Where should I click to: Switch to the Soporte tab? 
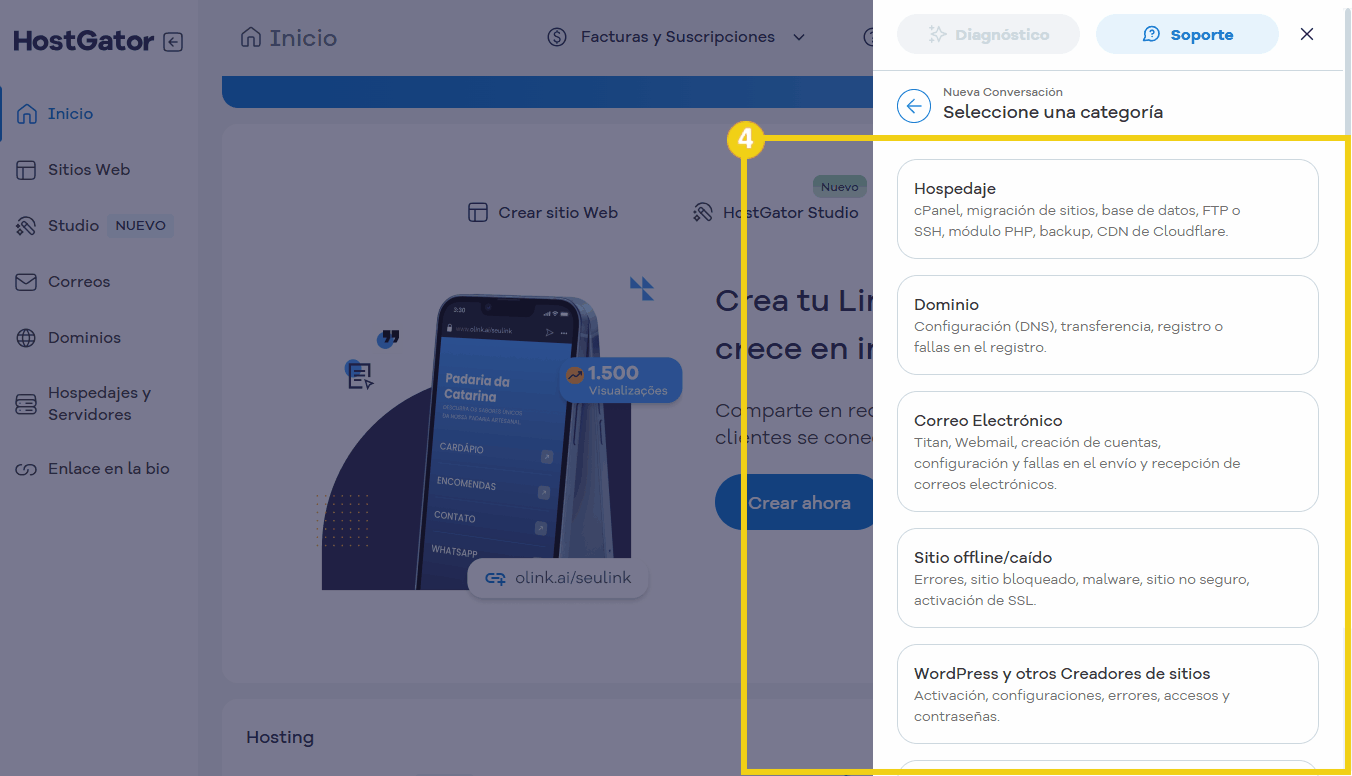[1187, 34]
